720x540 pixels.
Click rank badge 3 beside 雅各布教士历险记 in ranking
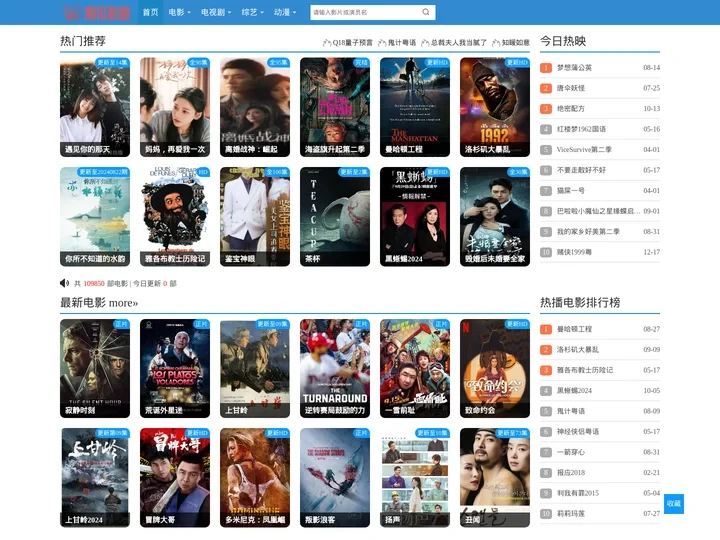[546, 370]
